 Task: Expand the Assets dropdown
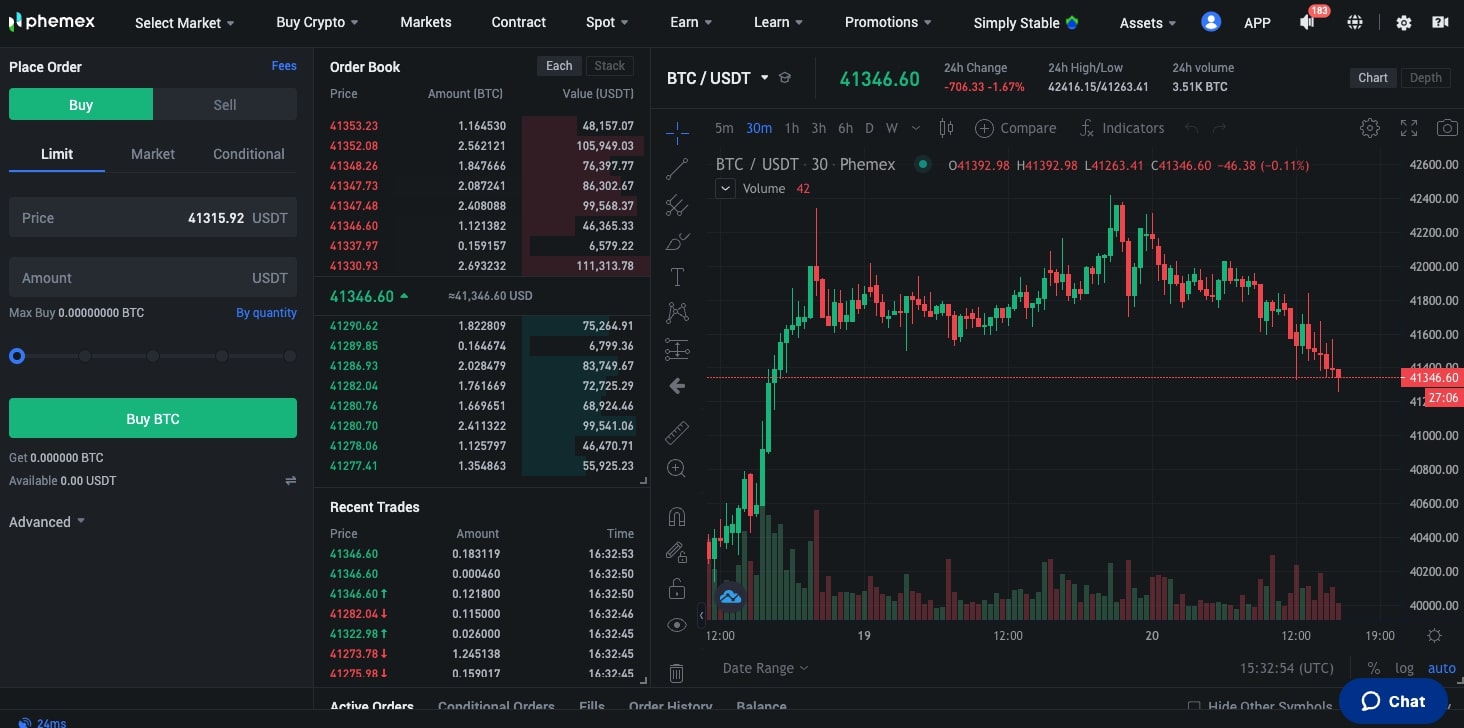1148,22
